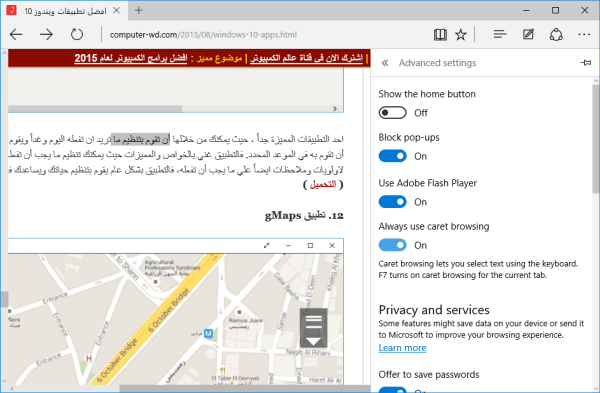
Task: Make a Web Note with pen icon
Action: point(528,35)
